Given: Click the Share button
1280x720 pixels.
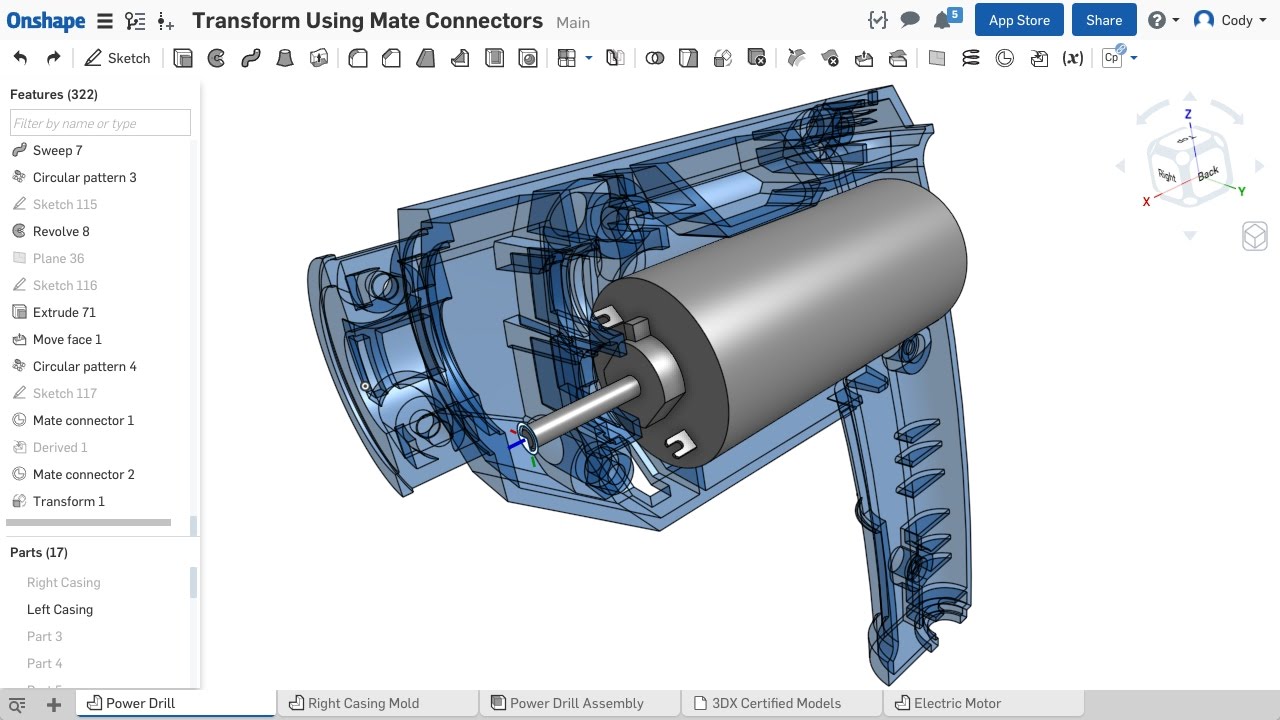Looking at the screenshot, I should coord(1104,19).
